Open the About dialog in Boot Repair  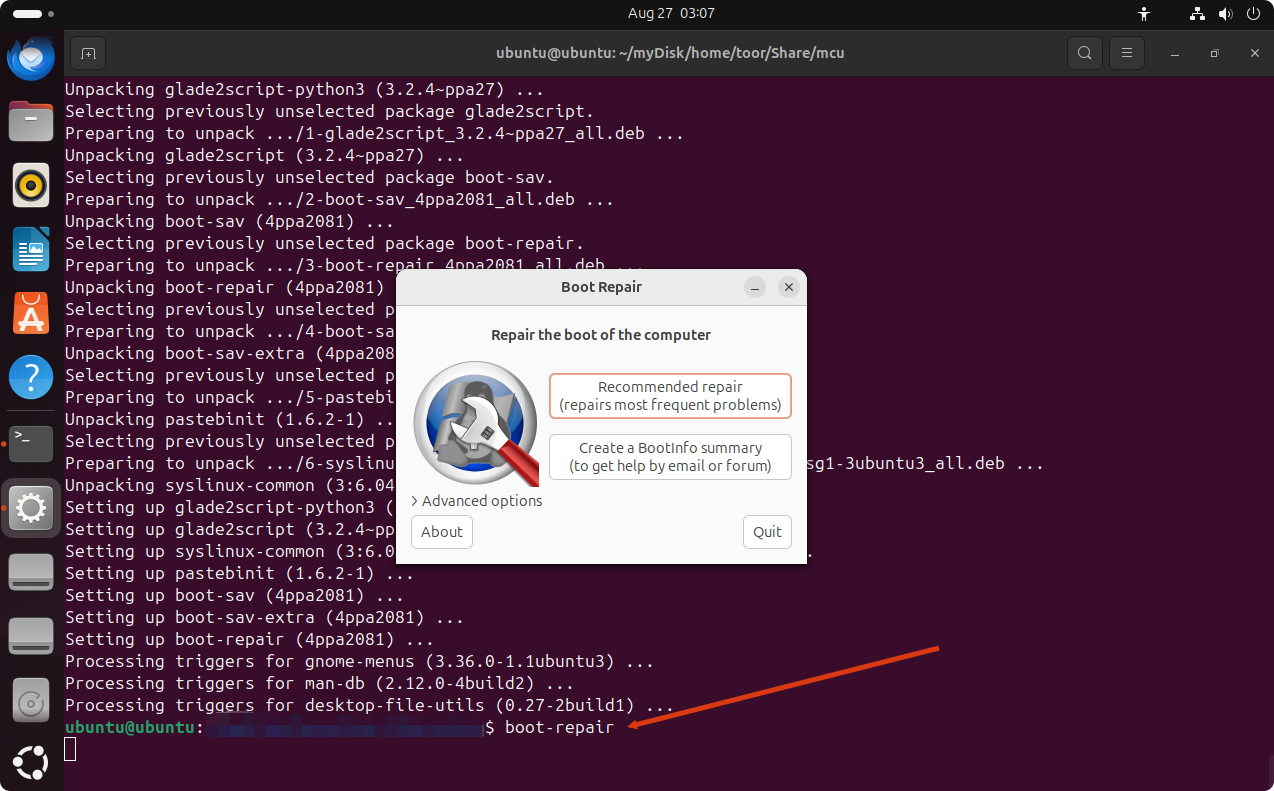442,532
